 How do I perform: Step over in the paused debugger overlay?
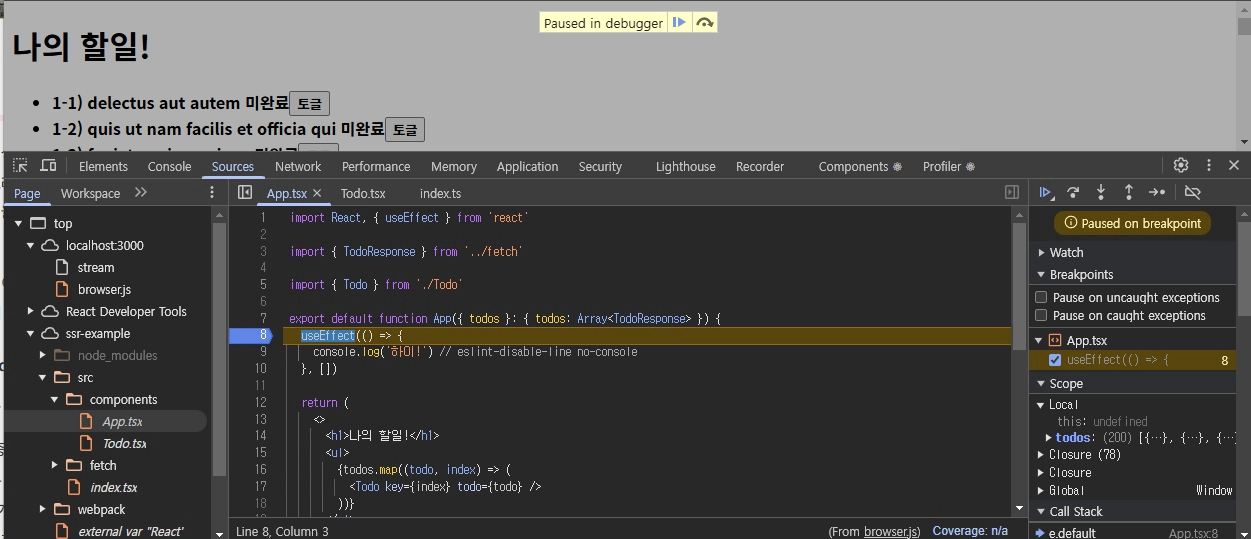tap(705, 22)
